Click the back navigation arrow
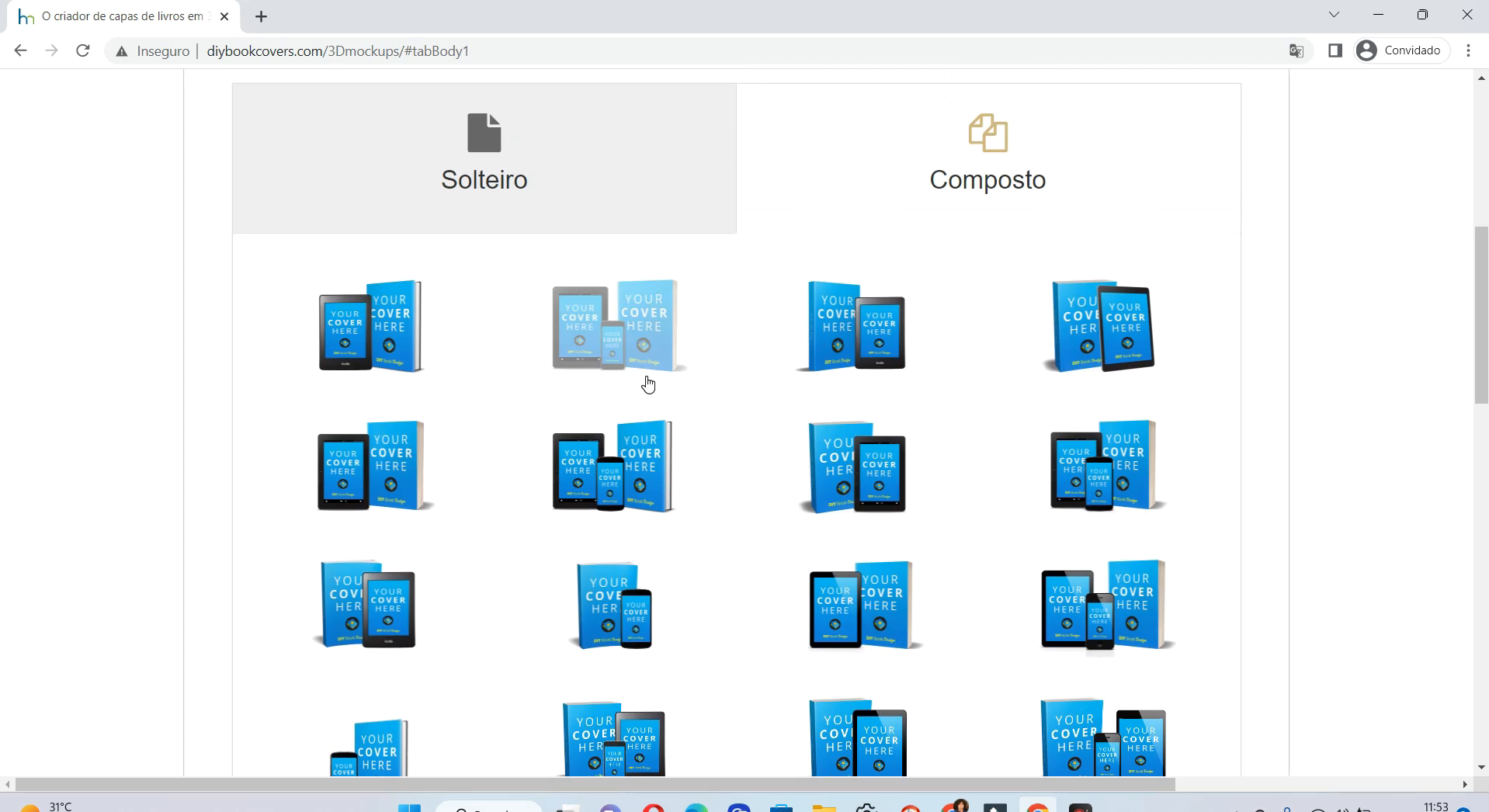Screen dimensions: 1489x812 point(20,50)
